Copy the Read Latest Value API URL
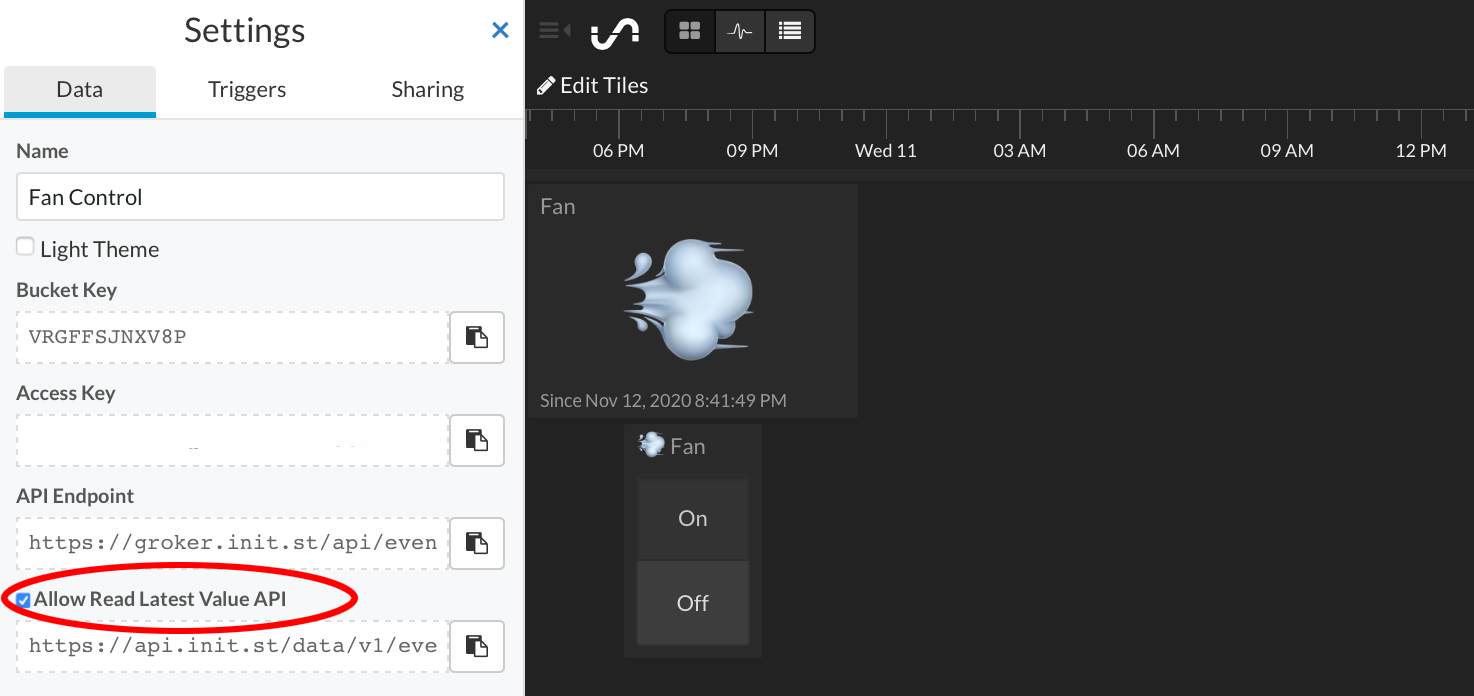This screenshot has height=696, width=1474. click(x=477, y=646)
